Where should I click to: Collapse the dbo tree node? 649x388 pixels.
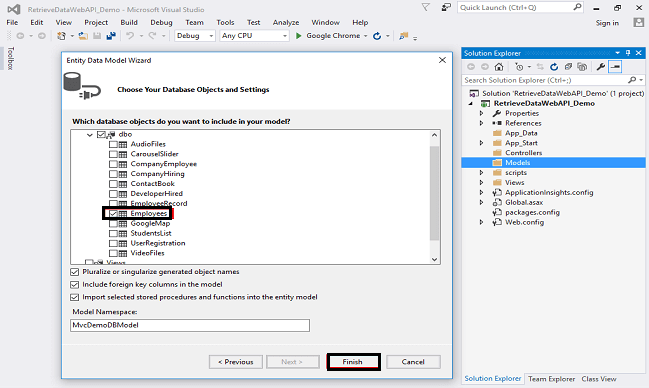point(89,135)
